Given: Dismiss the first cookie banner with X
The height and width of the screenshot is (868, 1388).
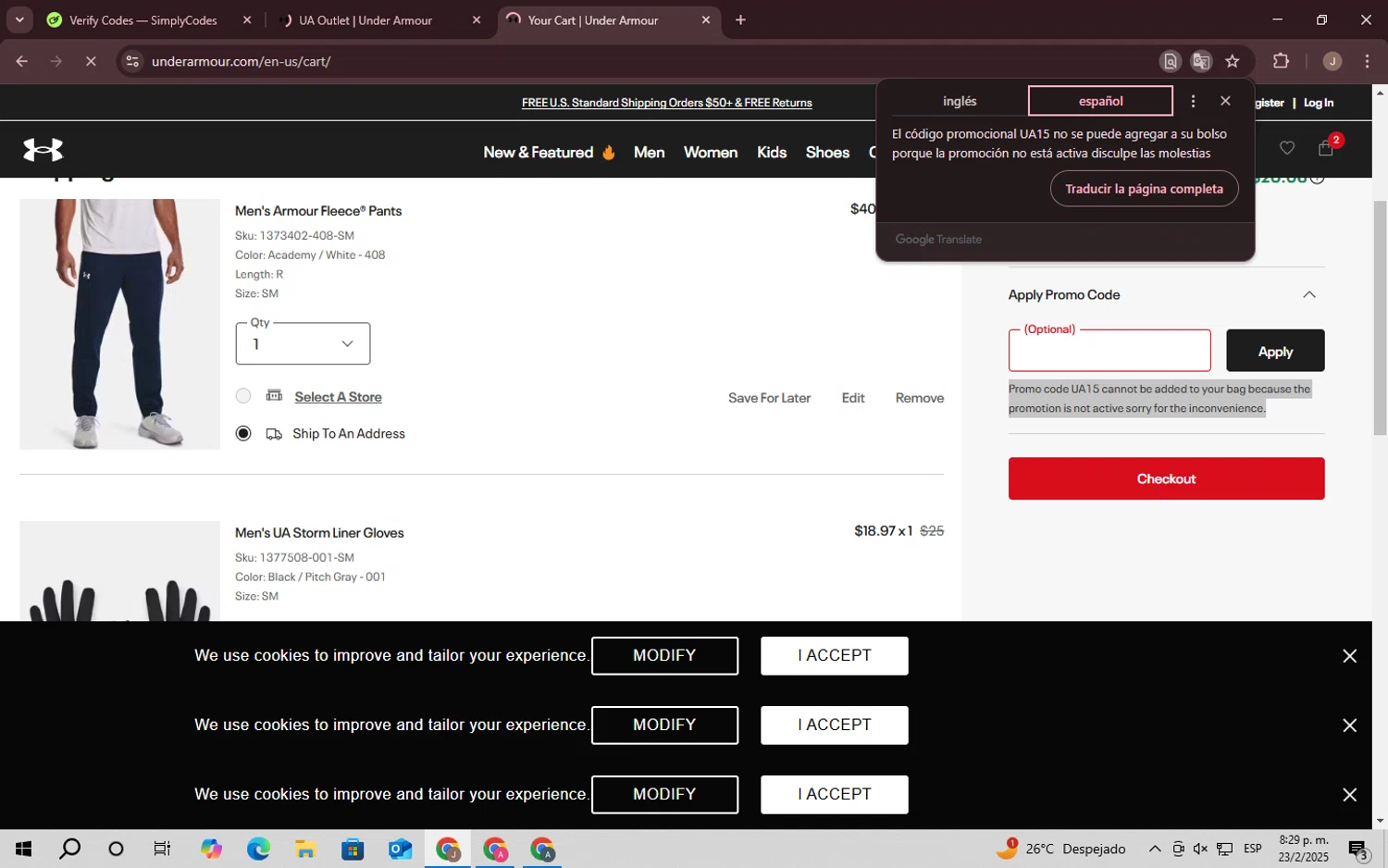Looking at the screenshot, I should (x=1349, y=656).
